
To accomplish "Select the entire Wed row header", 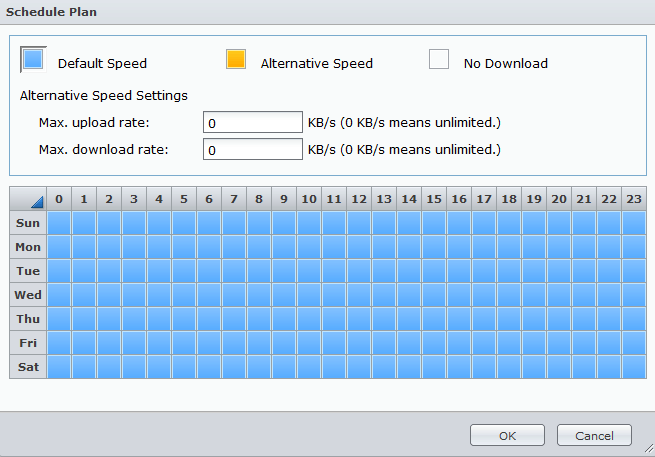I will pos(28,295).
